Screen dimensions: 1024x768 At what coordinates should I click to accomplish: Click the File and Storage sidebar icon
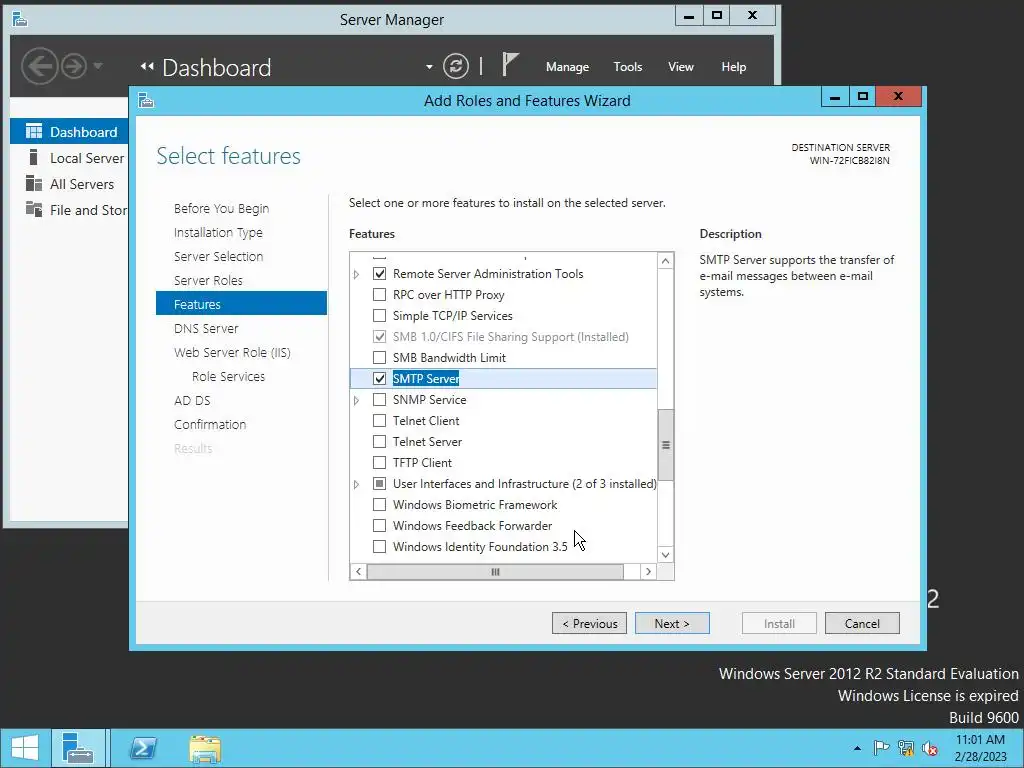point(33,210)
